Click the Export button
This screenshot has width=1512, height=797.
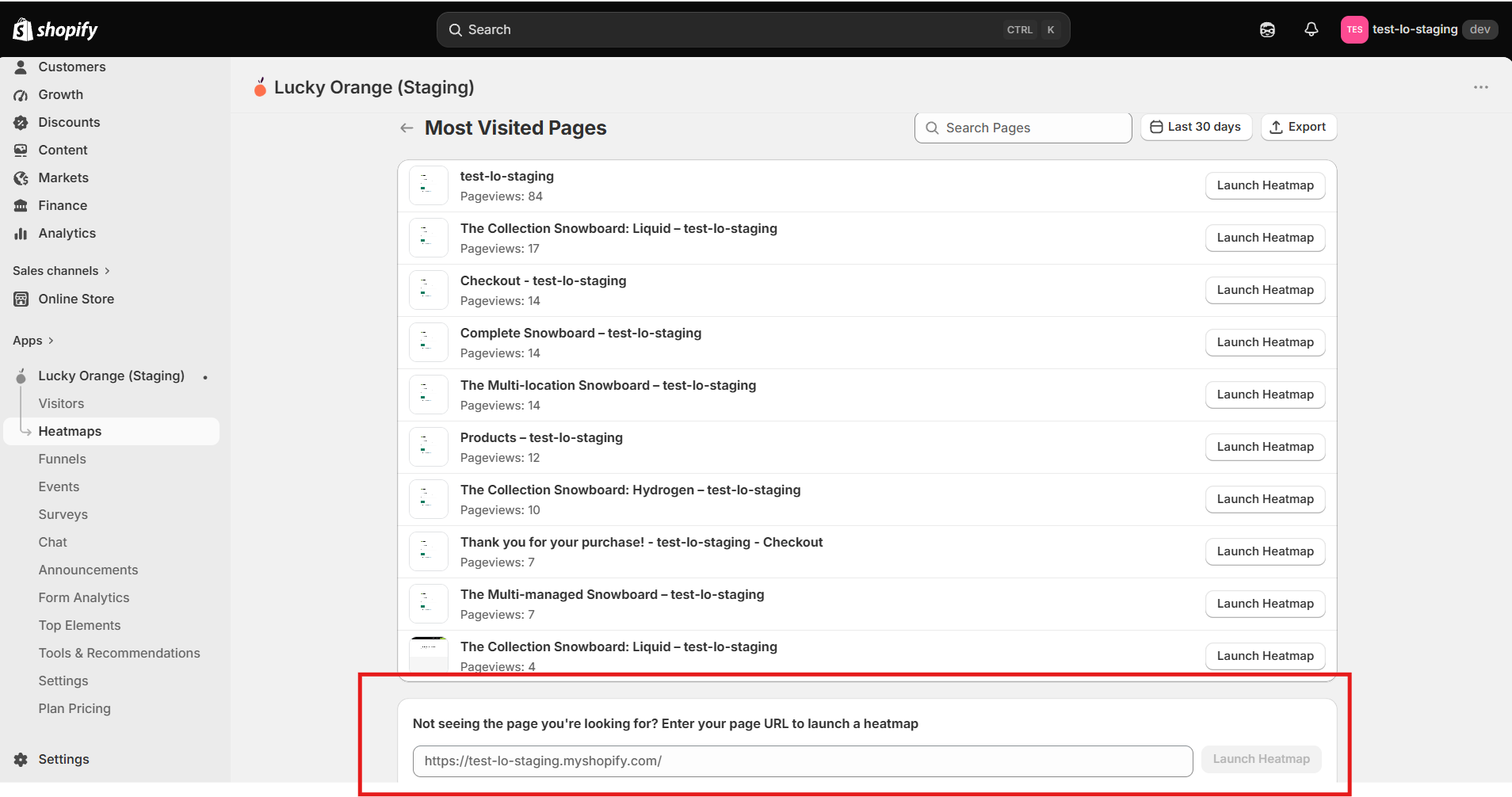point(1299,127)
